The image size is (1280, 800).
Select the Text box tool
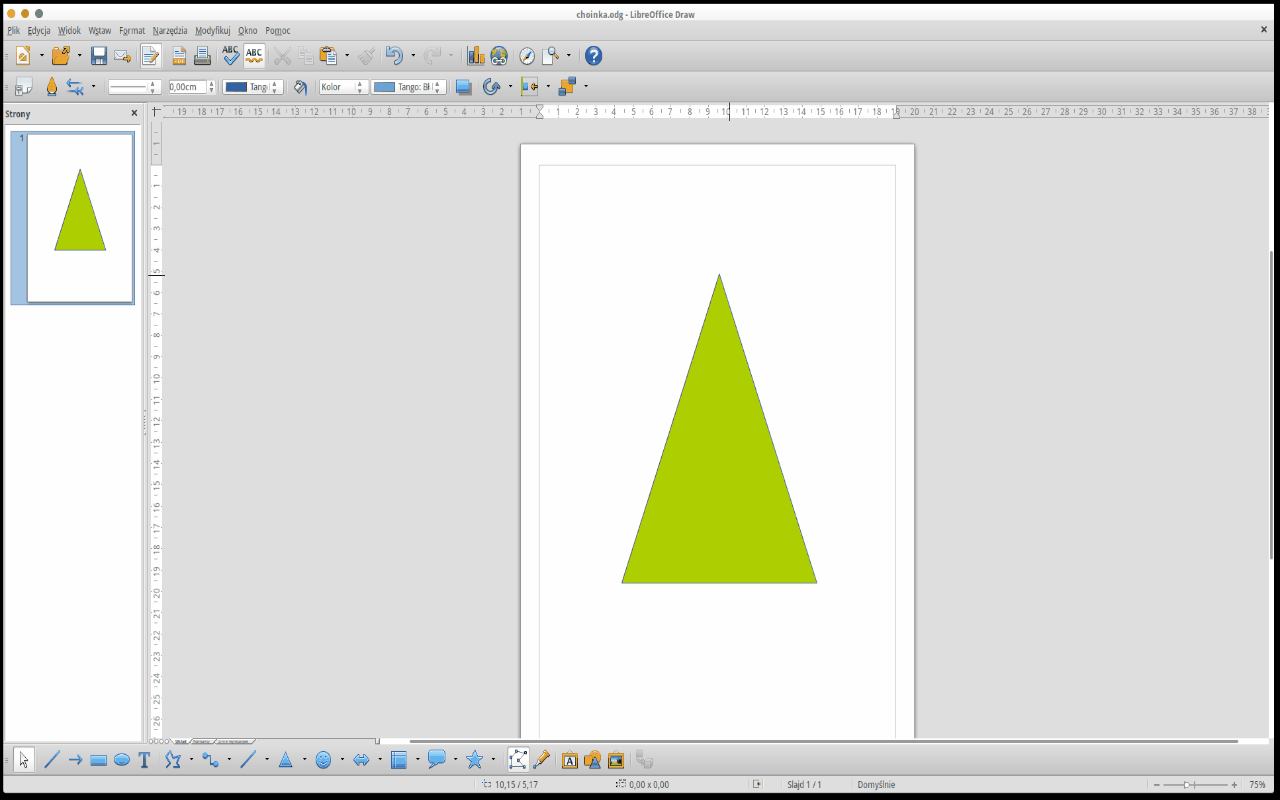[144, 760]
